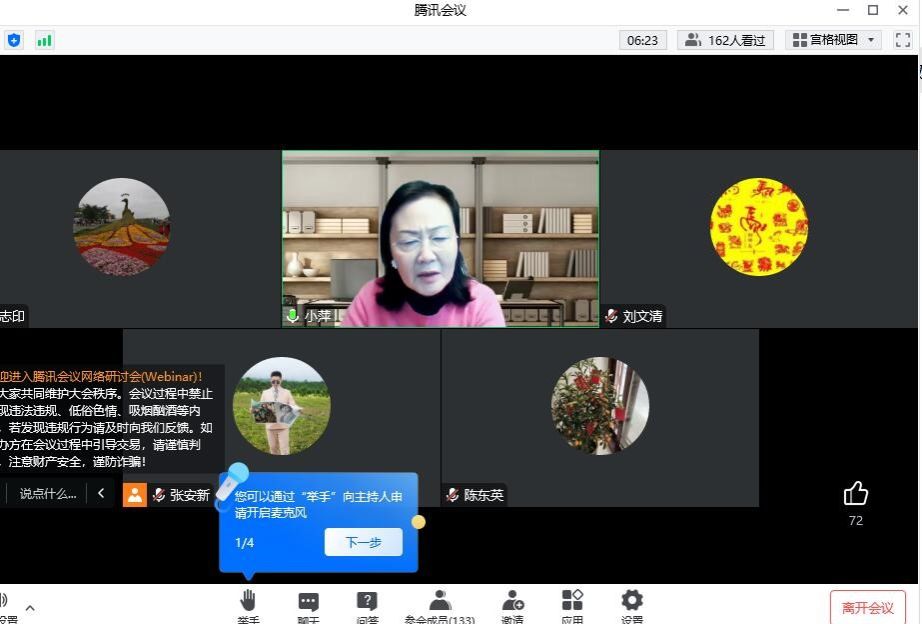Image resolution: width=922 pixels, height=624 pixels.
Task: Click the invite (邀请) icon
Action: click(x=512, y=602)
